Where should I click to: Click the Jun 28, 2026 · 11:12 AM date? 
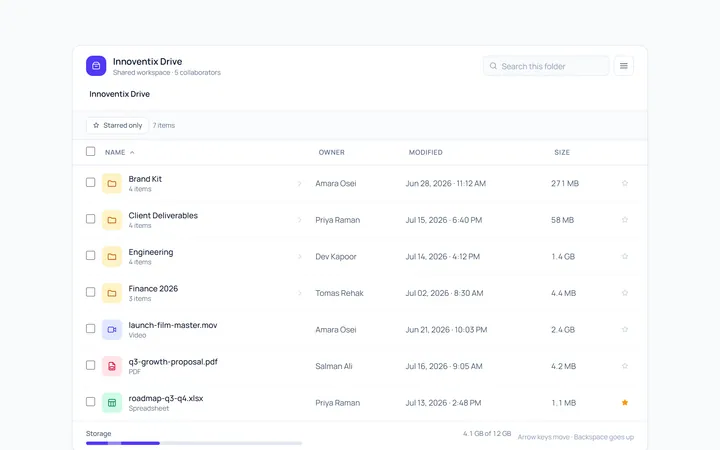click(445, 183)
